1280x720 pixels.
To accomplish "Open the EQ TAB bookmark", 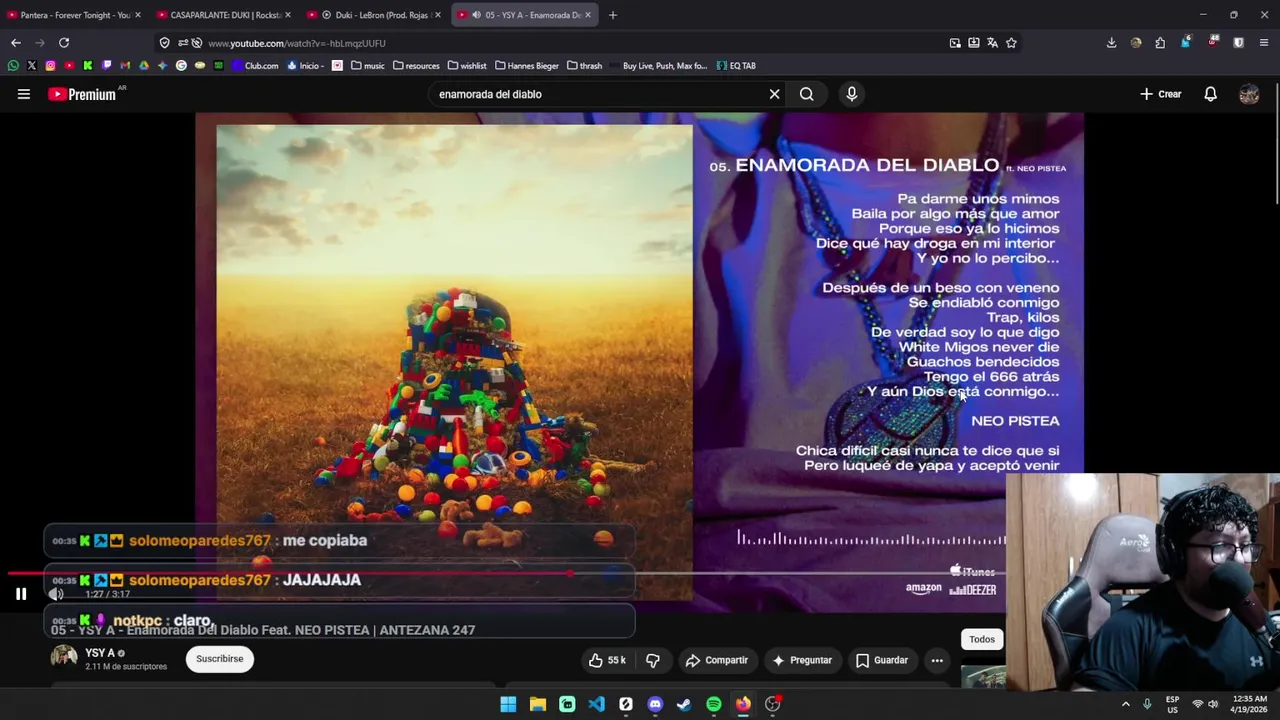I will tap(736, 66).
